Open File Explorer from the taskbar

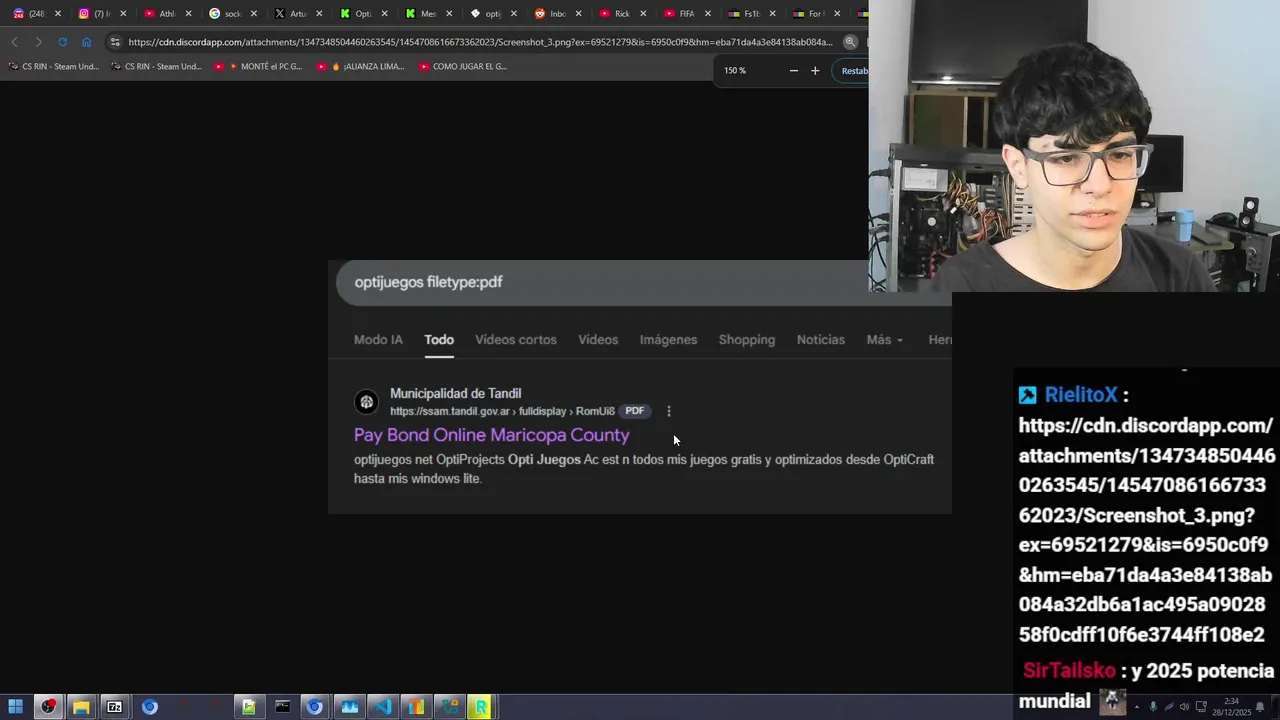pos(81,707)
